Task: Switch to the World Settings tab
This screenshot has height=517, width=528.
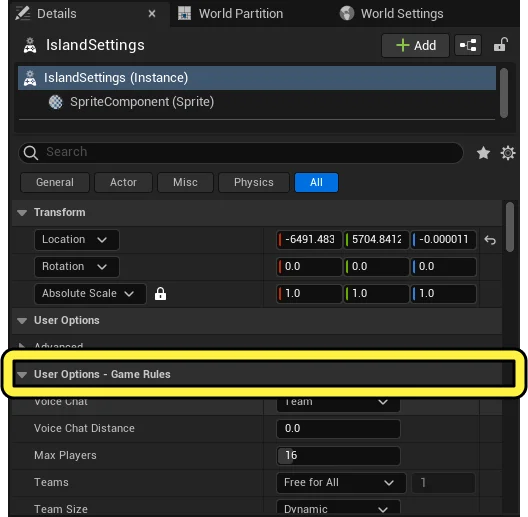Action: point(392,14)
